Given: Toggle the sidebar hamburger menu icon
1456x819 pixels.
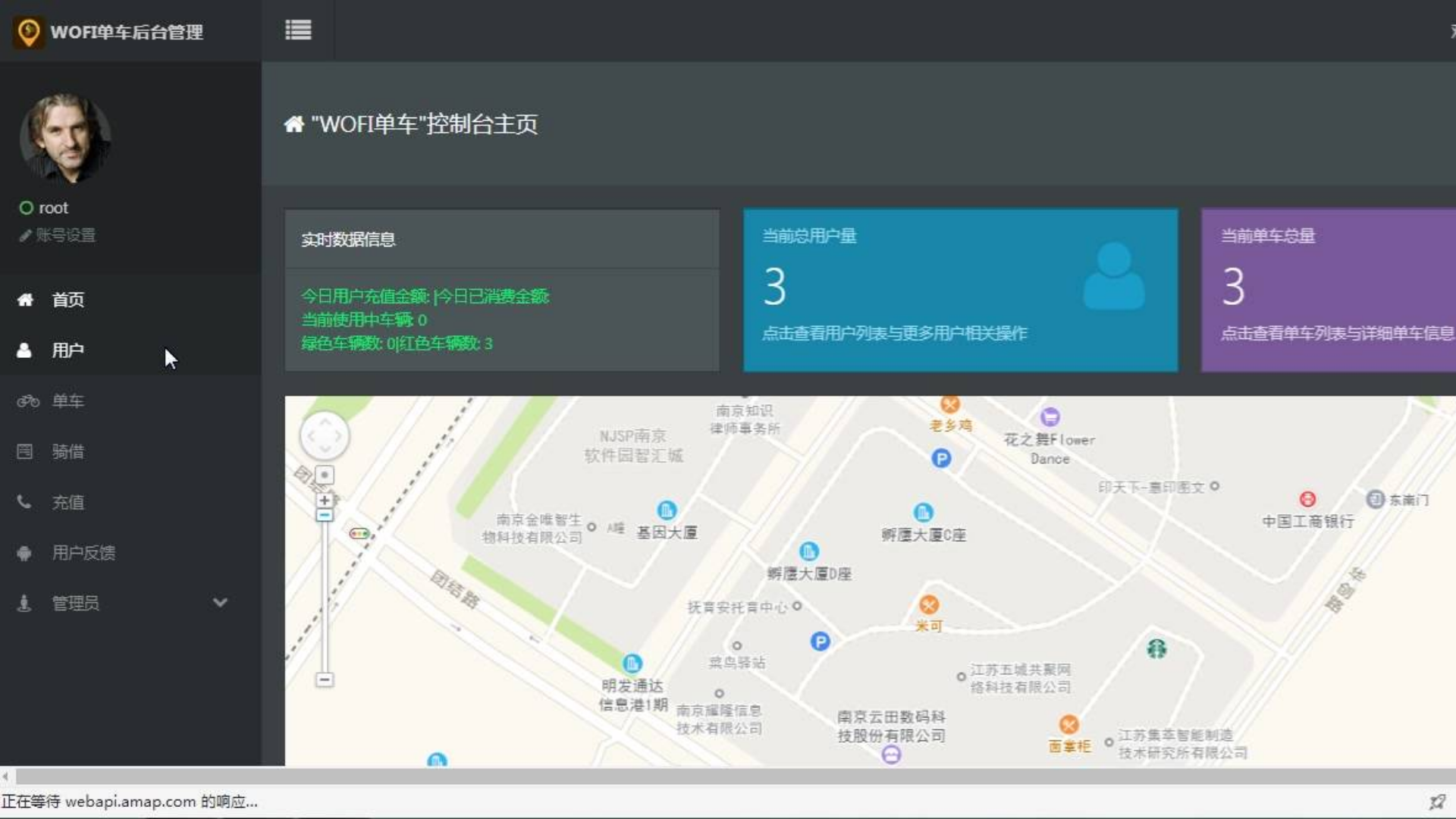Looking at the screenshot, I should pyautogui.click(x=298, y=30).
